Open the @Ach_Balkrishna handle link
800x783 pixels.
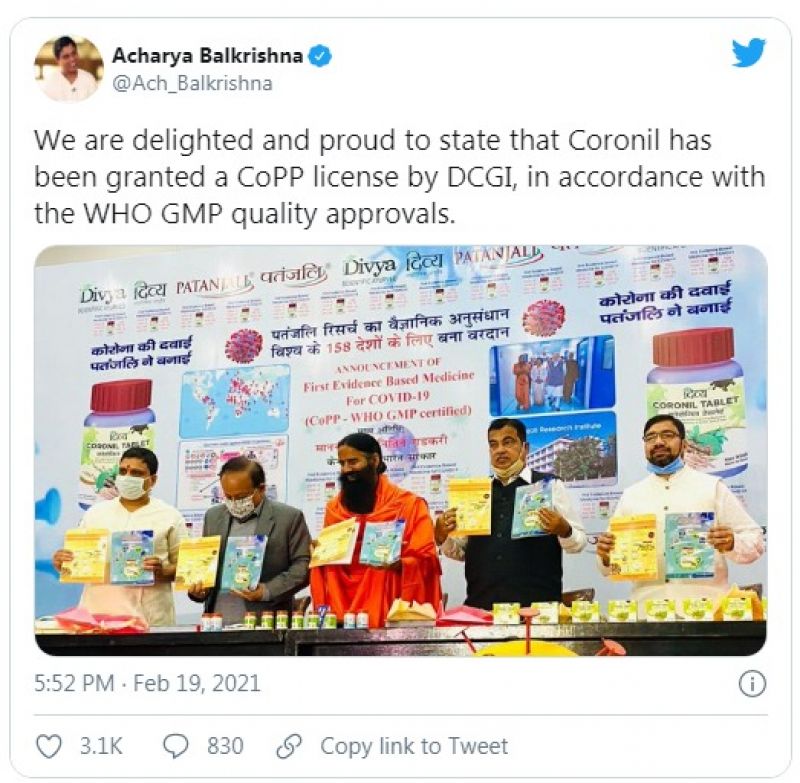click(192, 83)
